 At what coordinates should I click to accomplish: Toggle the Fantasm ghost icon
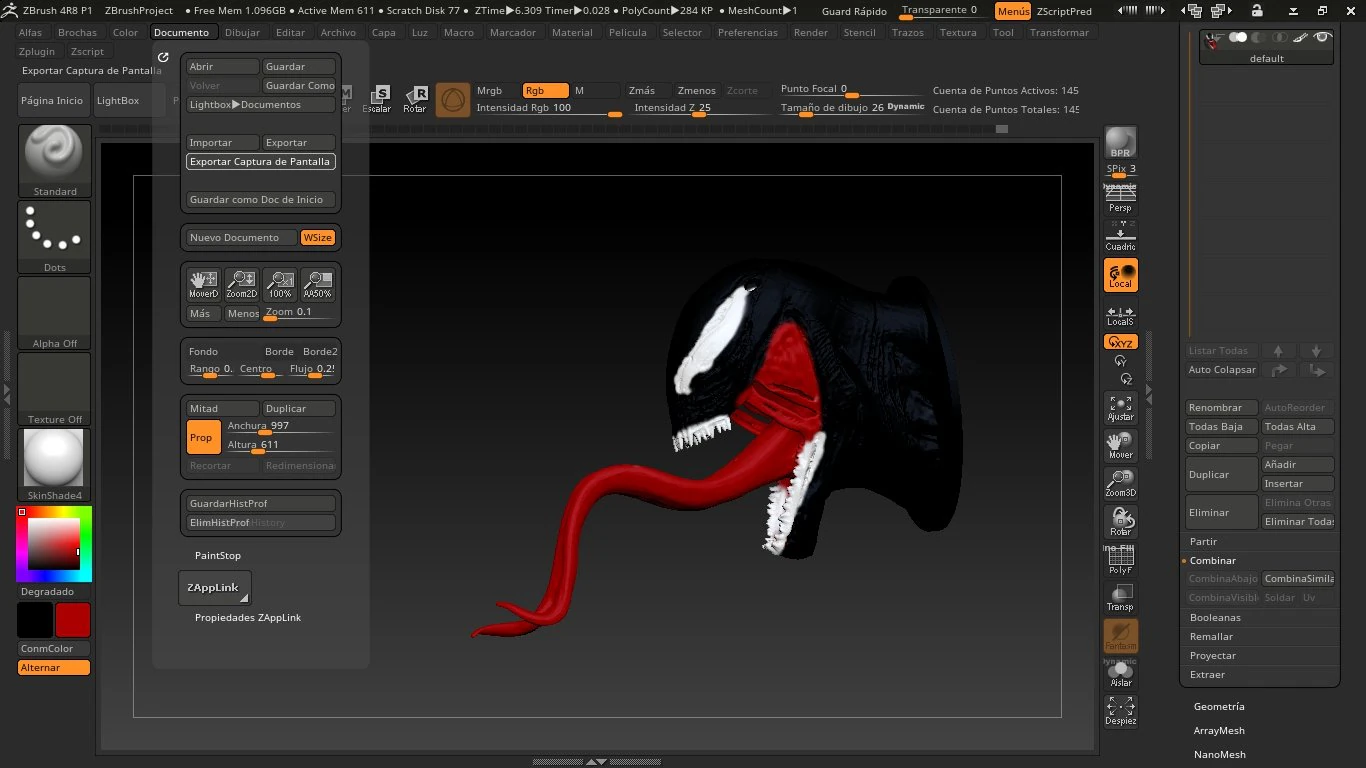(x=1120, y=636)
